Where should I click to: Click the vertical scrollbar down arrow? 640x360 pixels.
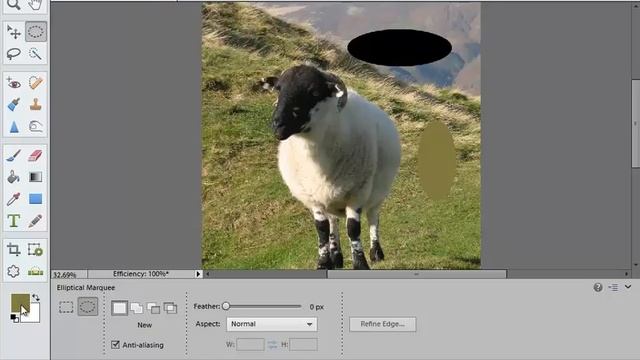(x=636, y=264)
